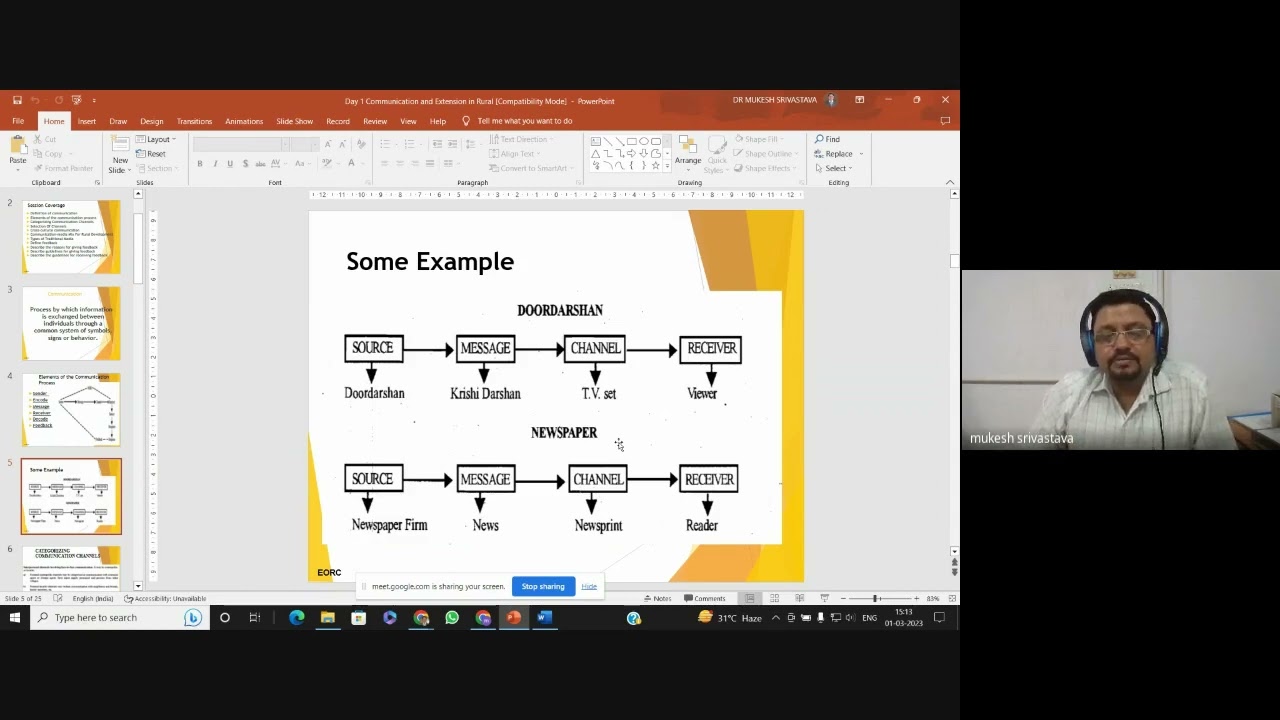The height and width of the screenshot is (720, 1280).
Task: Switch to Reading view icon
Action: click(799, 598)
